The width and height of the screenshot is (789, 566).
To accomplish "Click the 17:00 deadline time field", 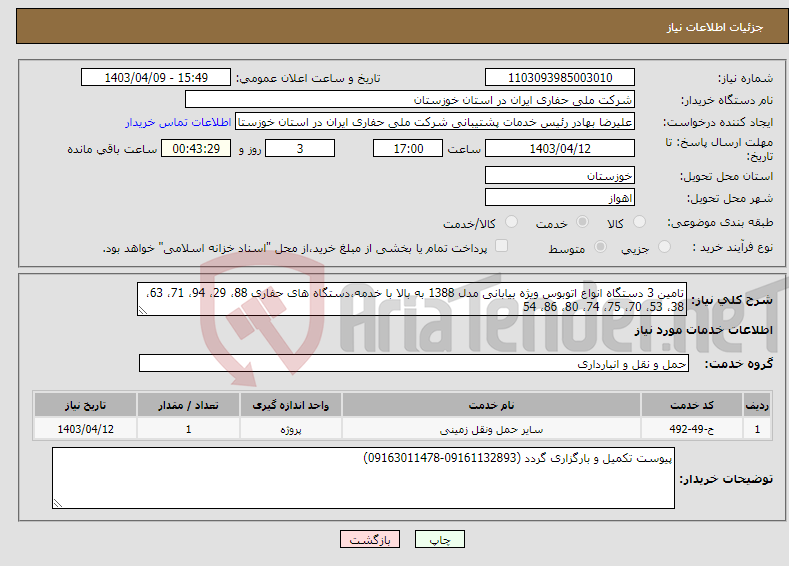I will pyautogui.click(x=408, y=148).
